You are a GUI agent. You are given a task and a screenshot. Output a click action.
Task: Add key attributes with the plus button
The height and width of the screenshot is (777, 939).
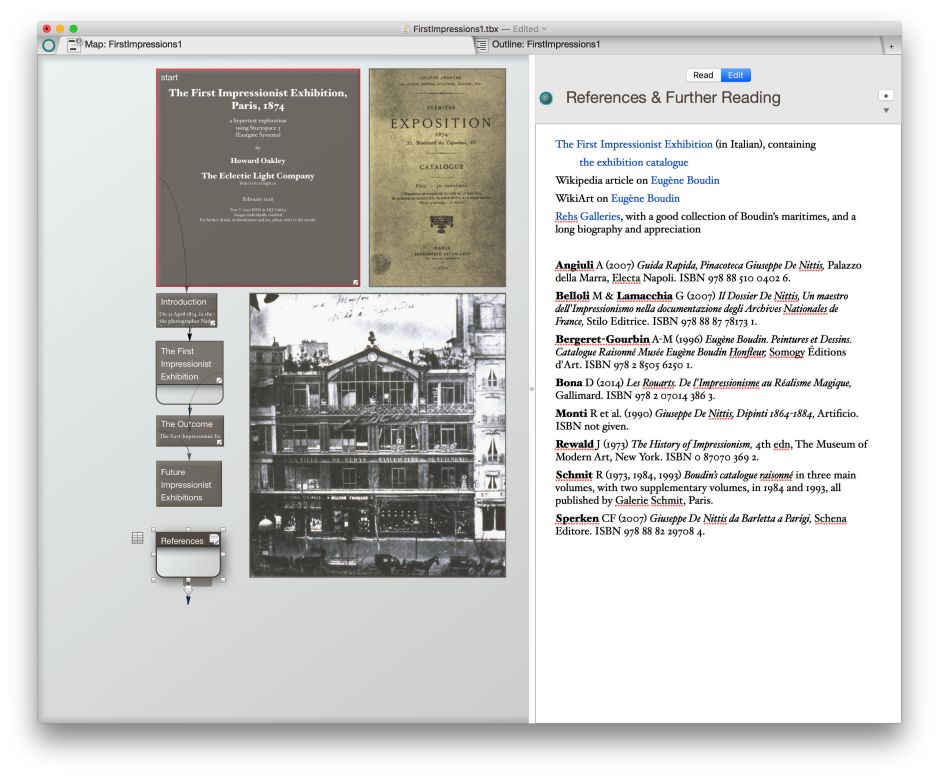(884, 95)
